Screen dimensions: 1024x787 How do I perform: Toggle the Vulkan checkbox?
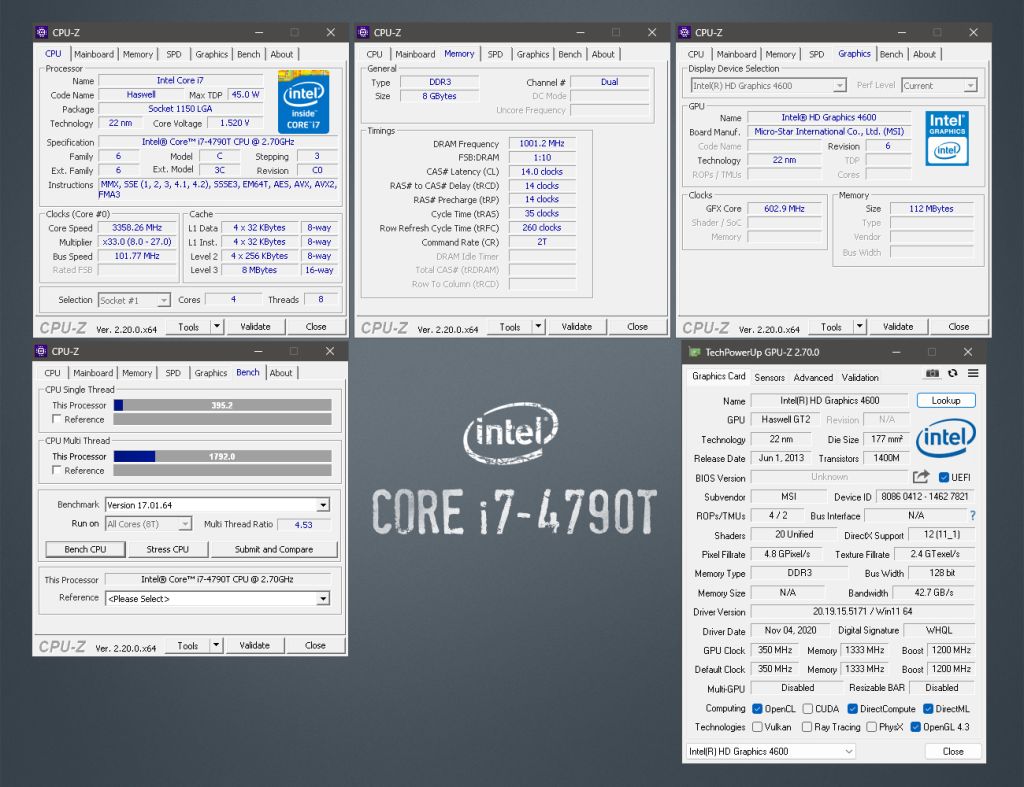point(758,727)
